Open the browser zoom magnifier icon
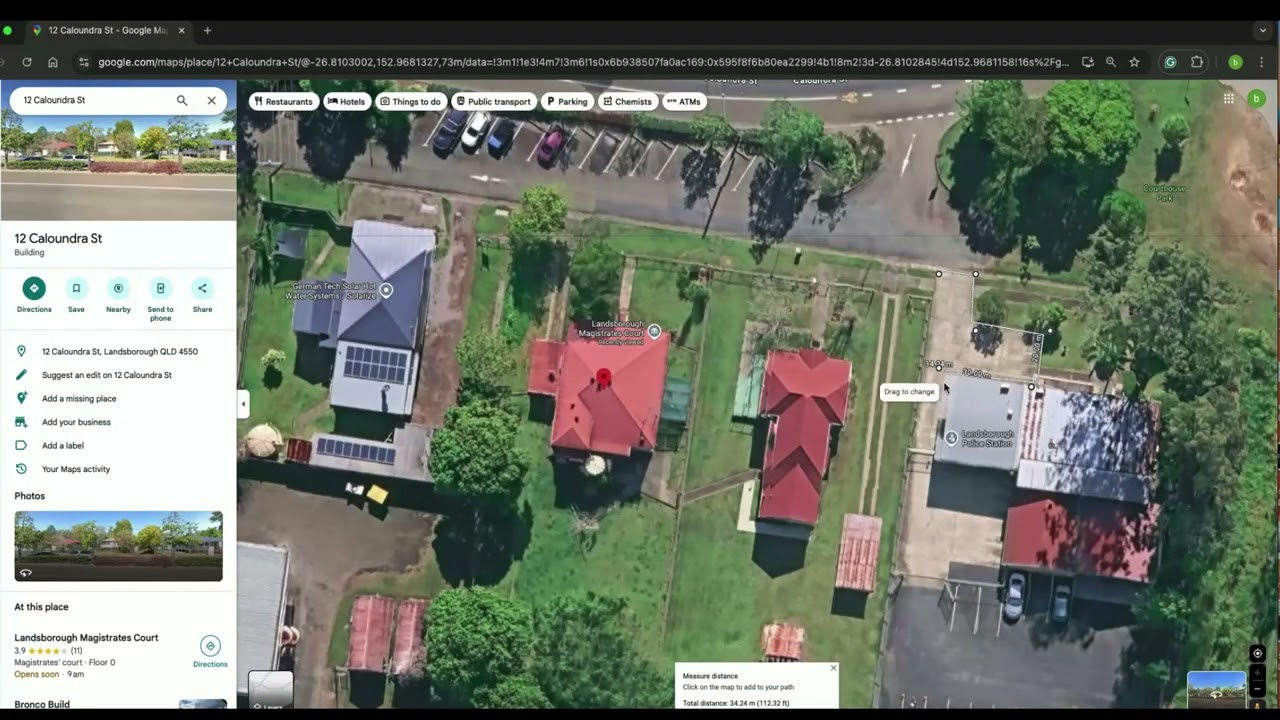Image resolution: width=1280 pixels, height=720 pixels. coord(1110,62)
